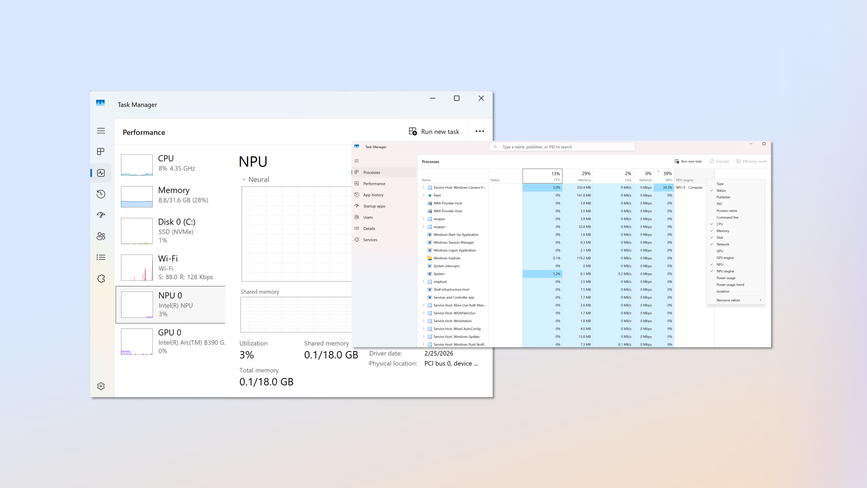
Task: Select the Memory performance item
Action: 171,195
